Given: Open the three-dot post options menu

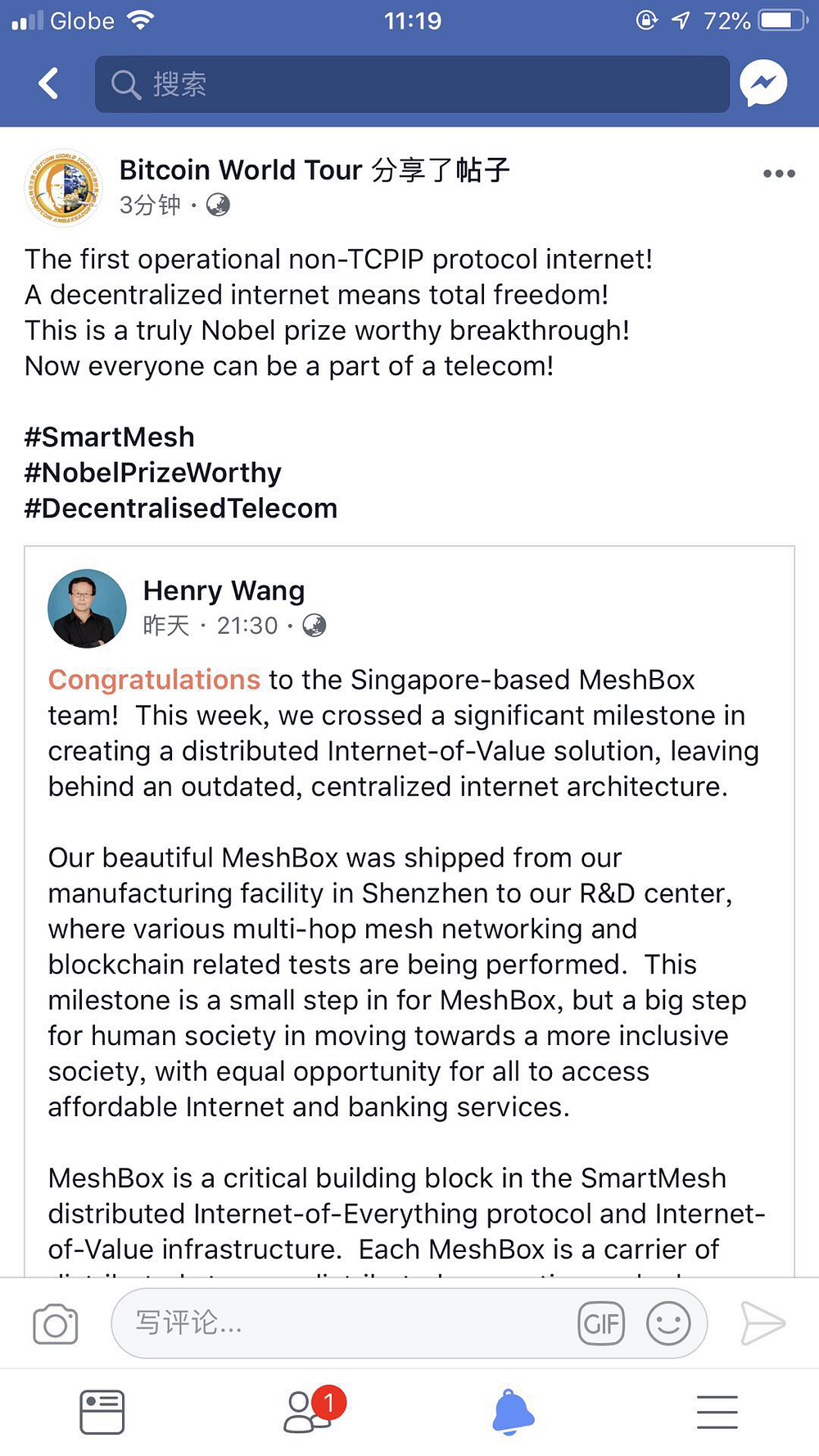Looking at the screenshot, I should [x=779, y=174].
